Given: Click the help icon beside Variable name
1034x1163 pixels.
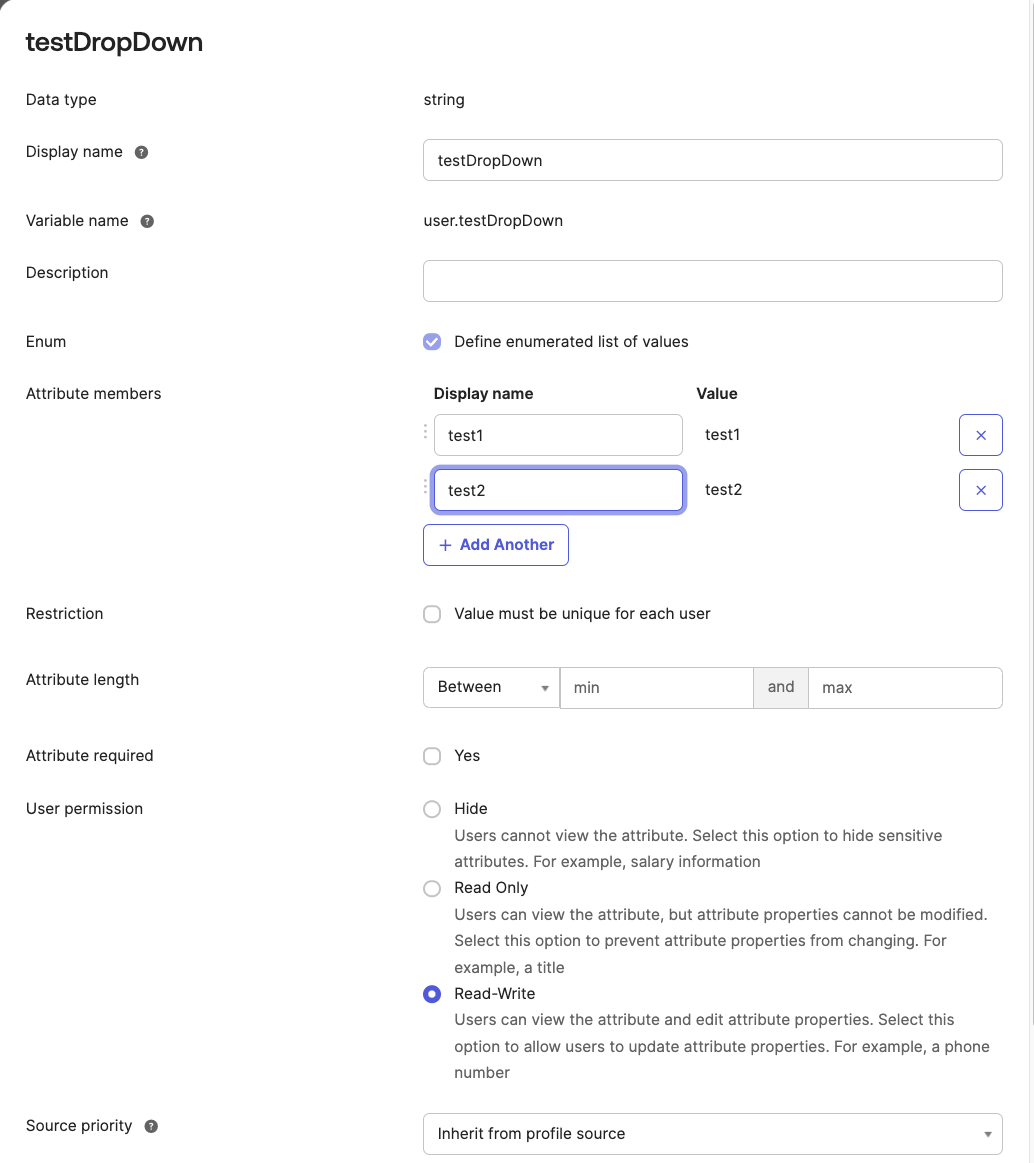Looking at the screenshot, I should (147, 221).
